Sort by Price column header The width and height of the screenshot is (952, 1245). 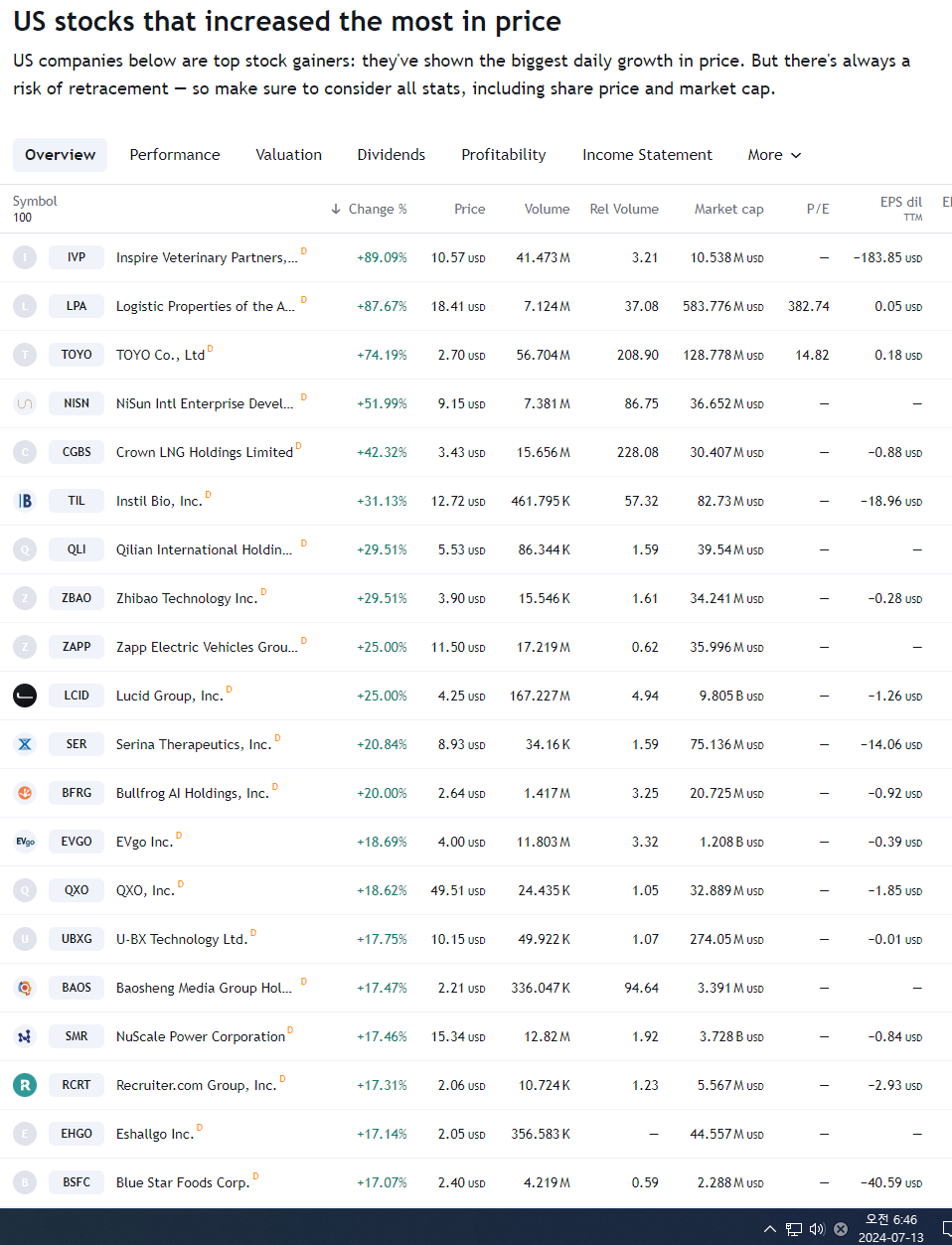pyautogui.click(x=470, y=209)
